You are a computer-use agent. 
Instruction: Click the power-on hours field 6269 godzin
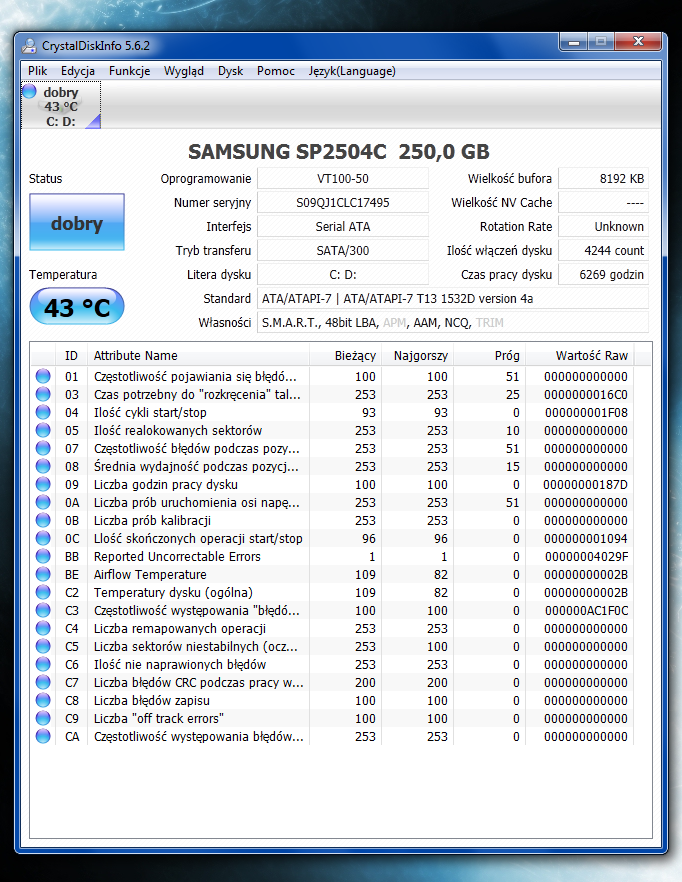tap(603, 274)
